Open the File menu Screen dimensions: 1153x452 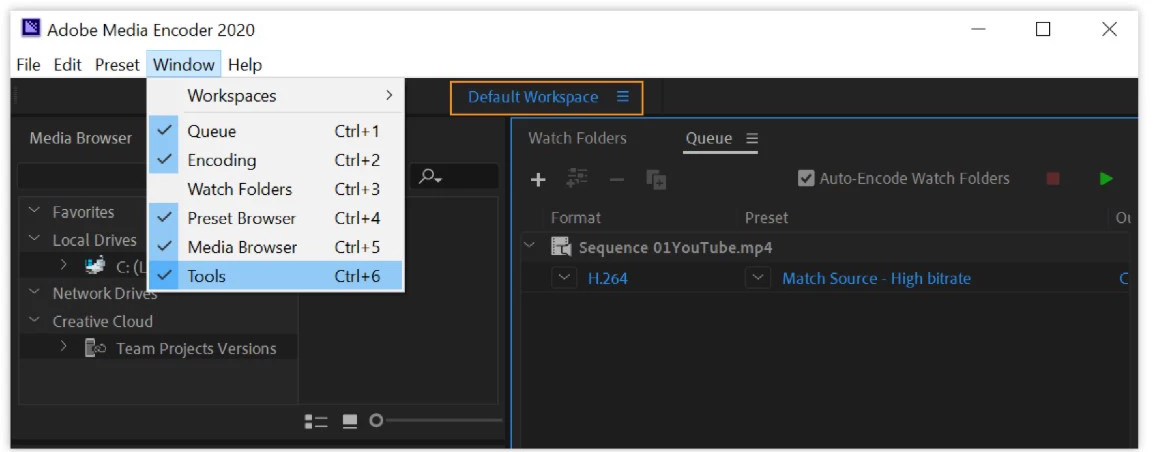click(x=28, y=65)
